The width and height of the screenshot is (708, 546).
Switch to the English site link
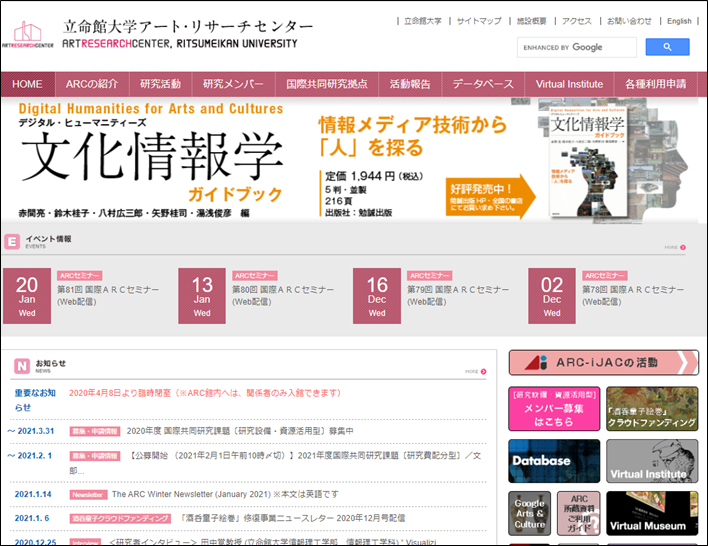pyautogui.click(x=679, y=21)
